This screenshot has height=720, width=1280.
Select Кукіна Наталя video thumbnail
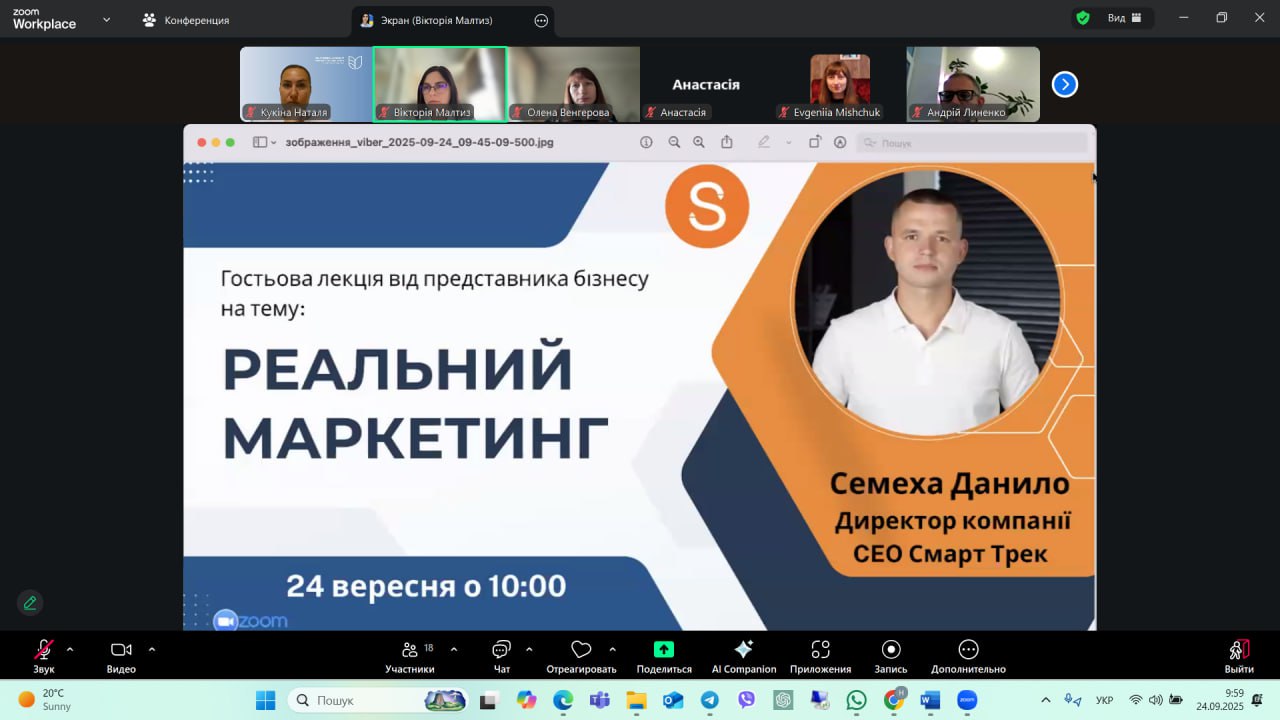306,84
